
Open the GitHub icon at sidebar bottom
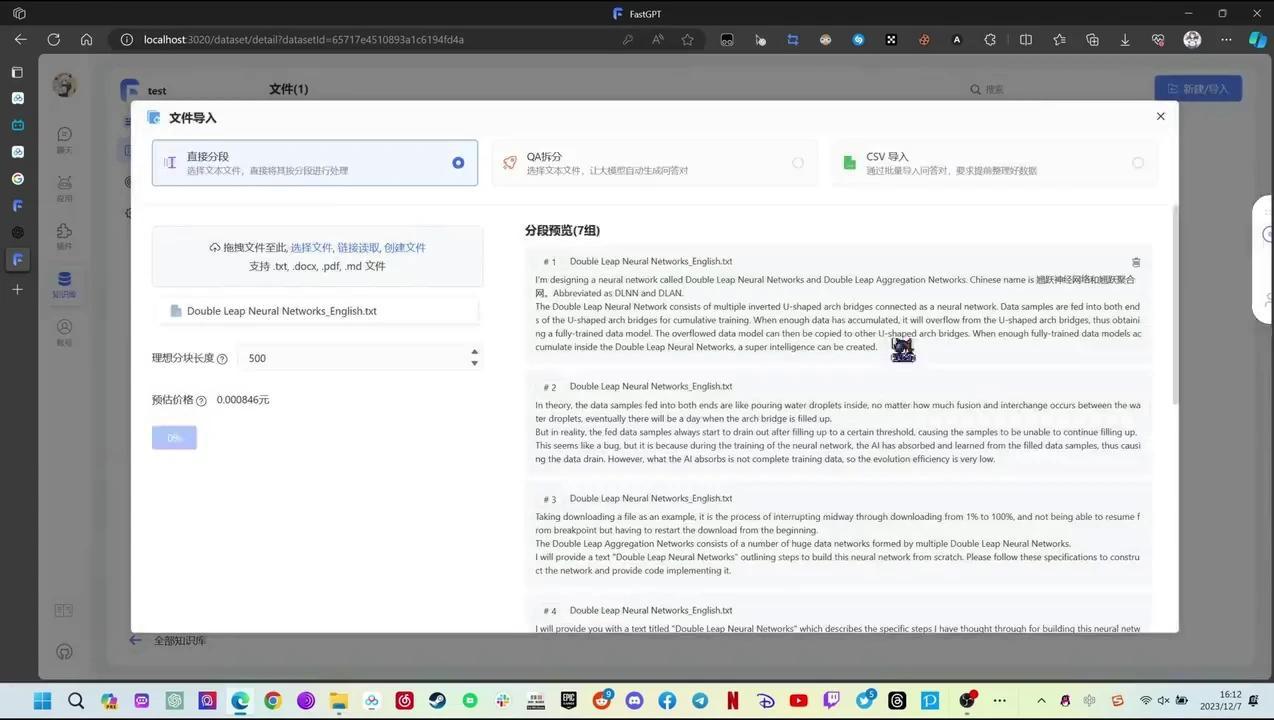click(64, 652)
